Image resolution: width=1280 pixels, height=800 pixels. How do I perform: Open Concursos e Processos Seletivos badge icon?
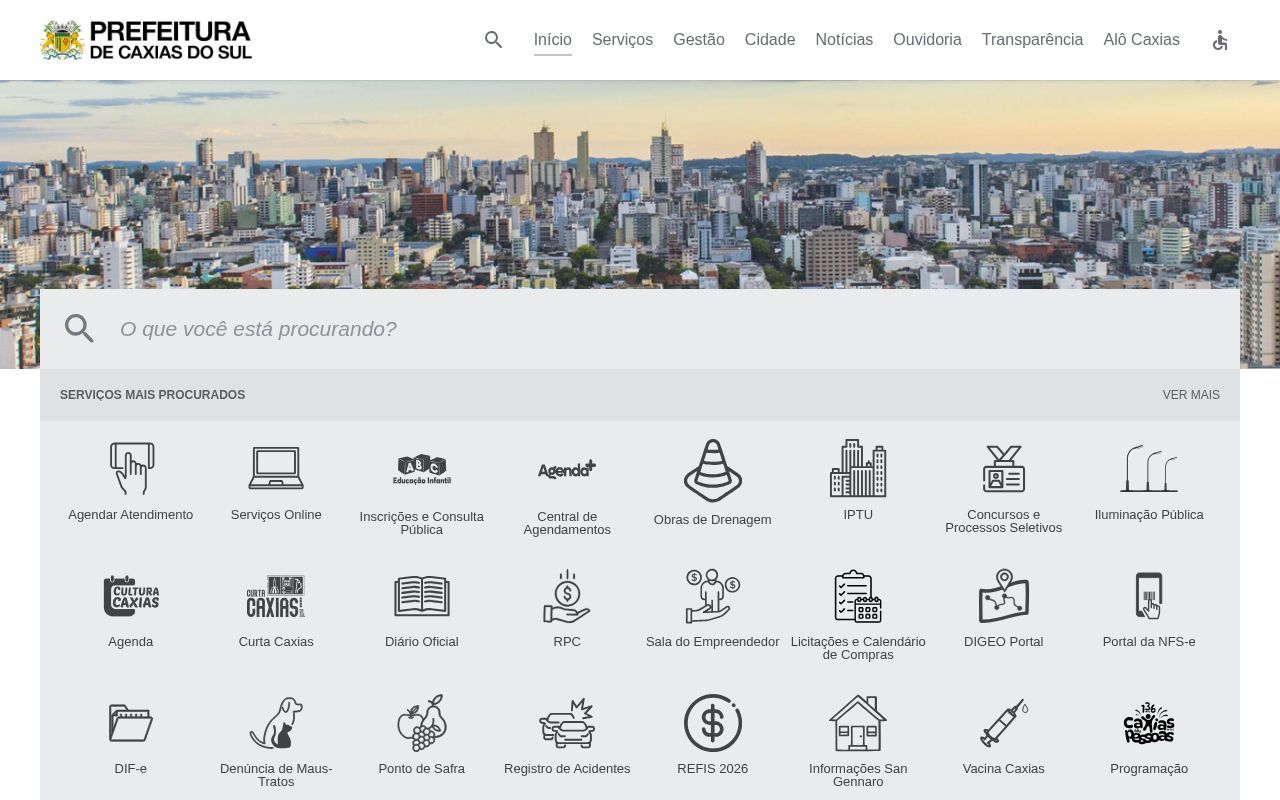pyautogui.click(x=1004, y=468)
